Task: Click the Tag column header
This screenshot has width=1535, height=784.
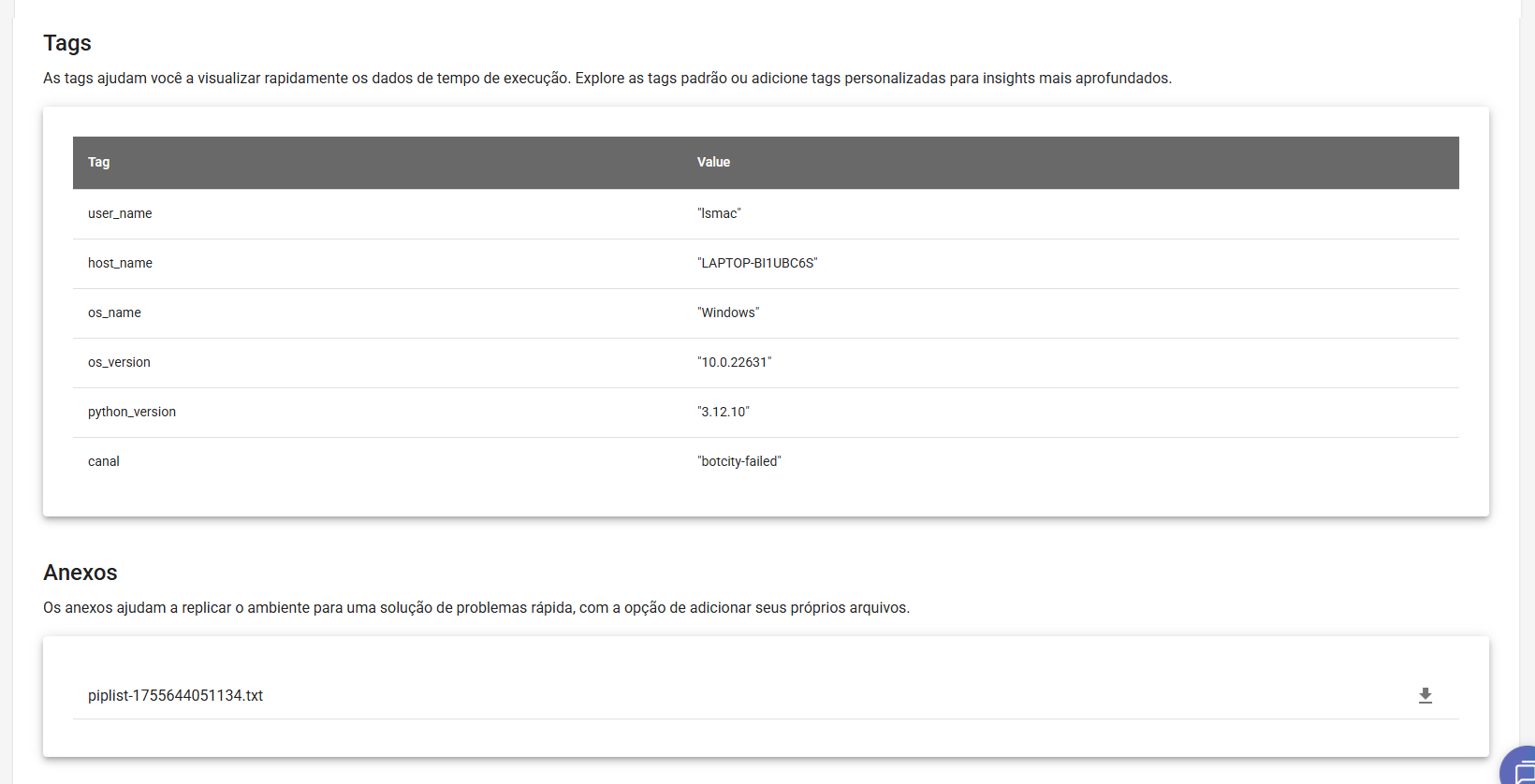Action: 98,162
